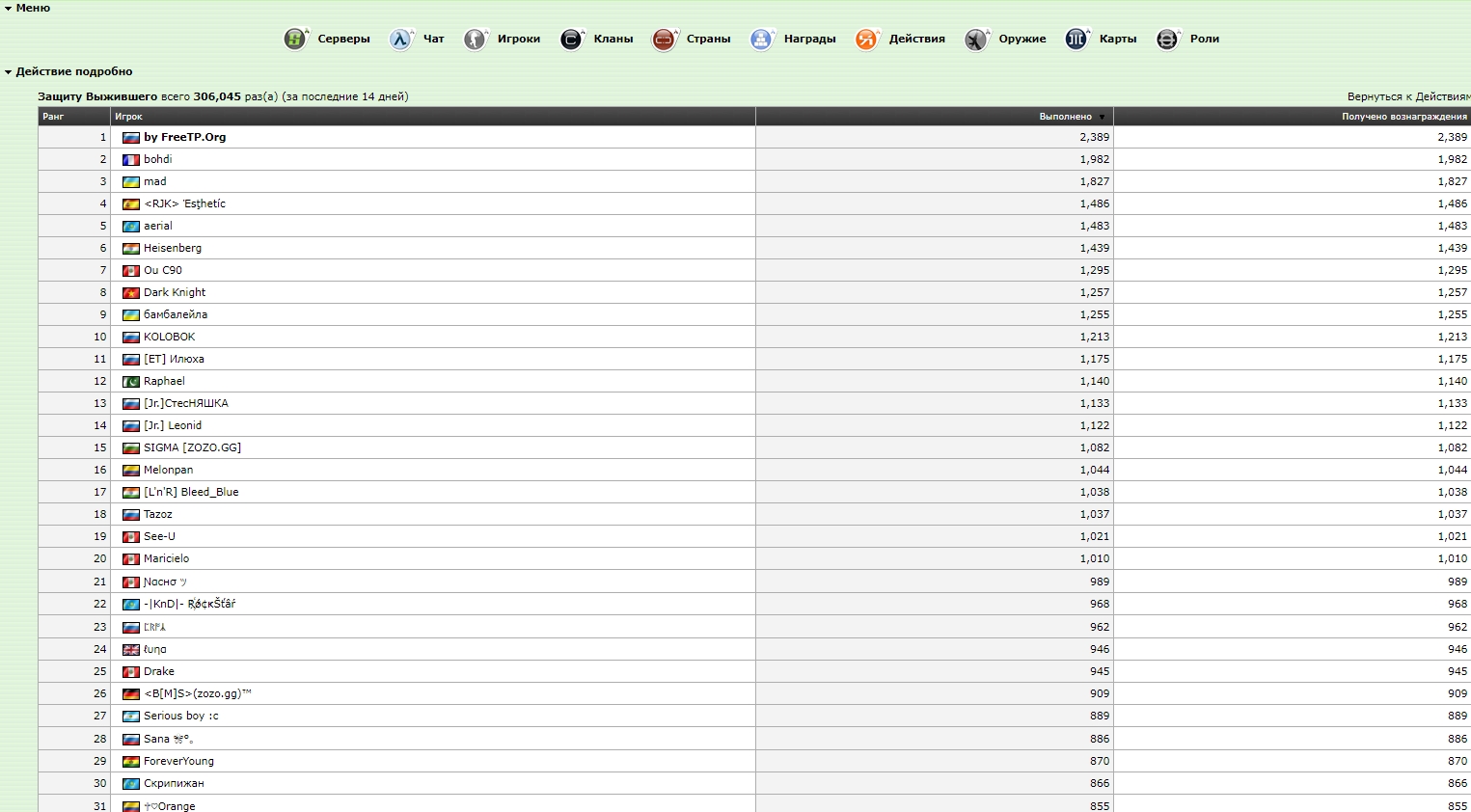Click the Ранг column header

pyautogui.click(x=53, y=117)
